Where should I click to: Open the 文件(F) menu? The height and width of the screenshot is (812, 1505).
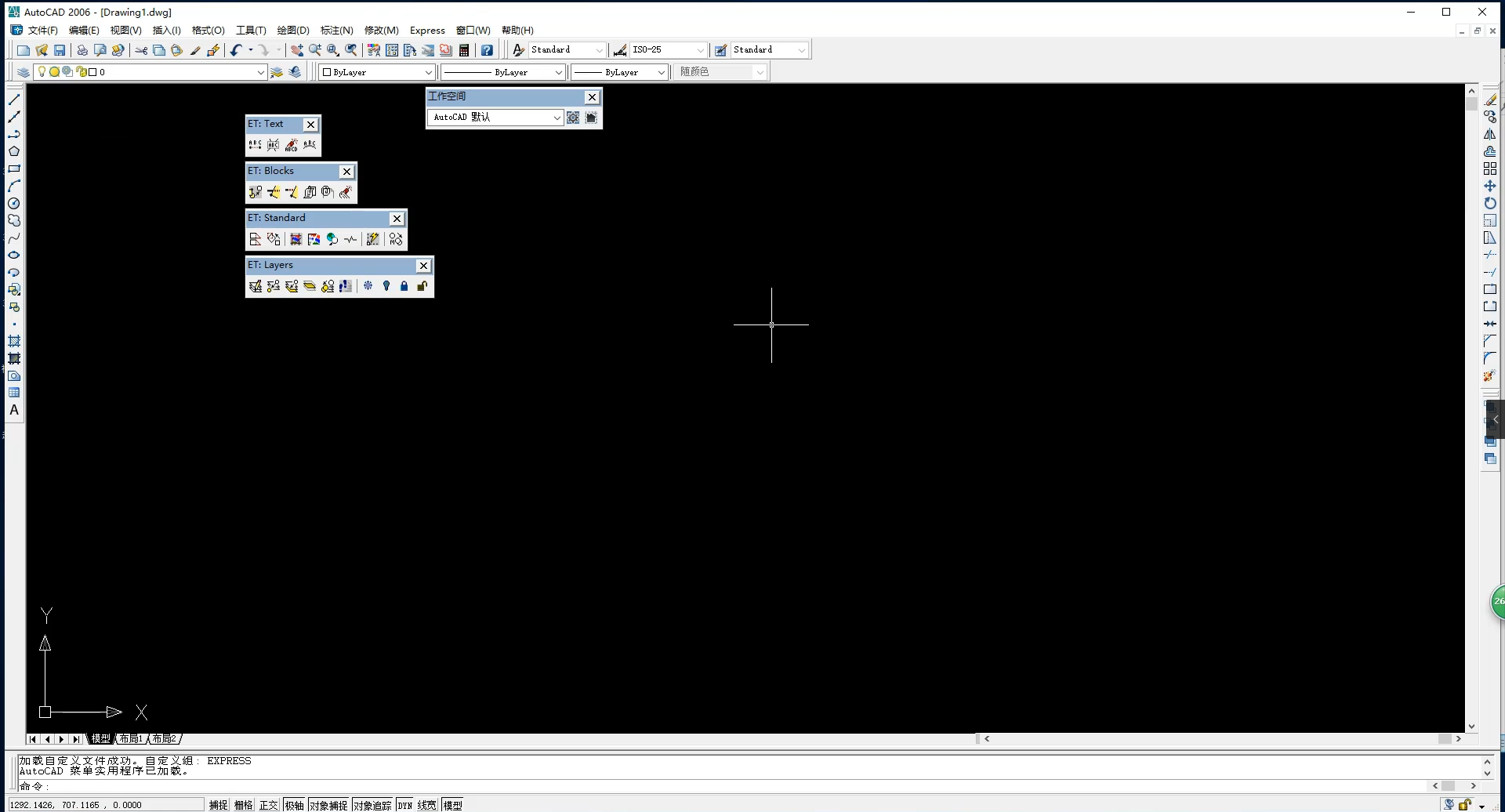coord(42,31)
